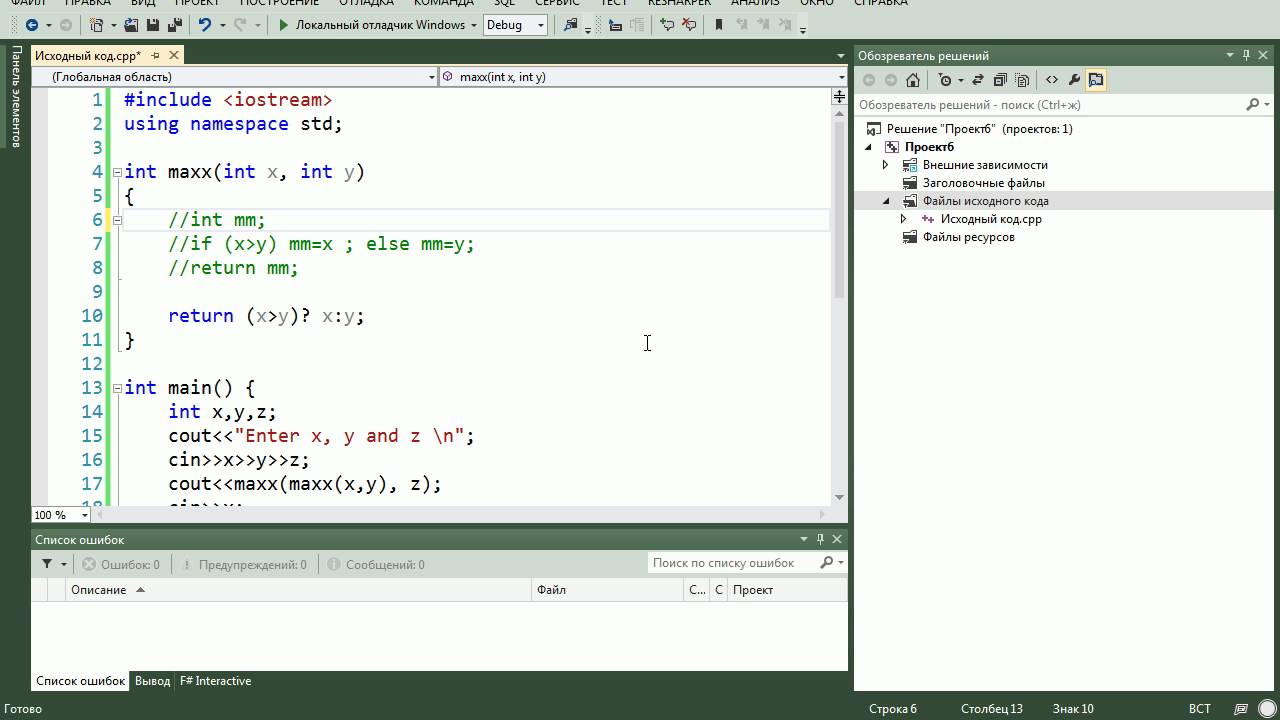Viewport: 1280px width, 720px height.
Task: Toggle the Предупреждений: 0 warnings filter
Action: 244,564
